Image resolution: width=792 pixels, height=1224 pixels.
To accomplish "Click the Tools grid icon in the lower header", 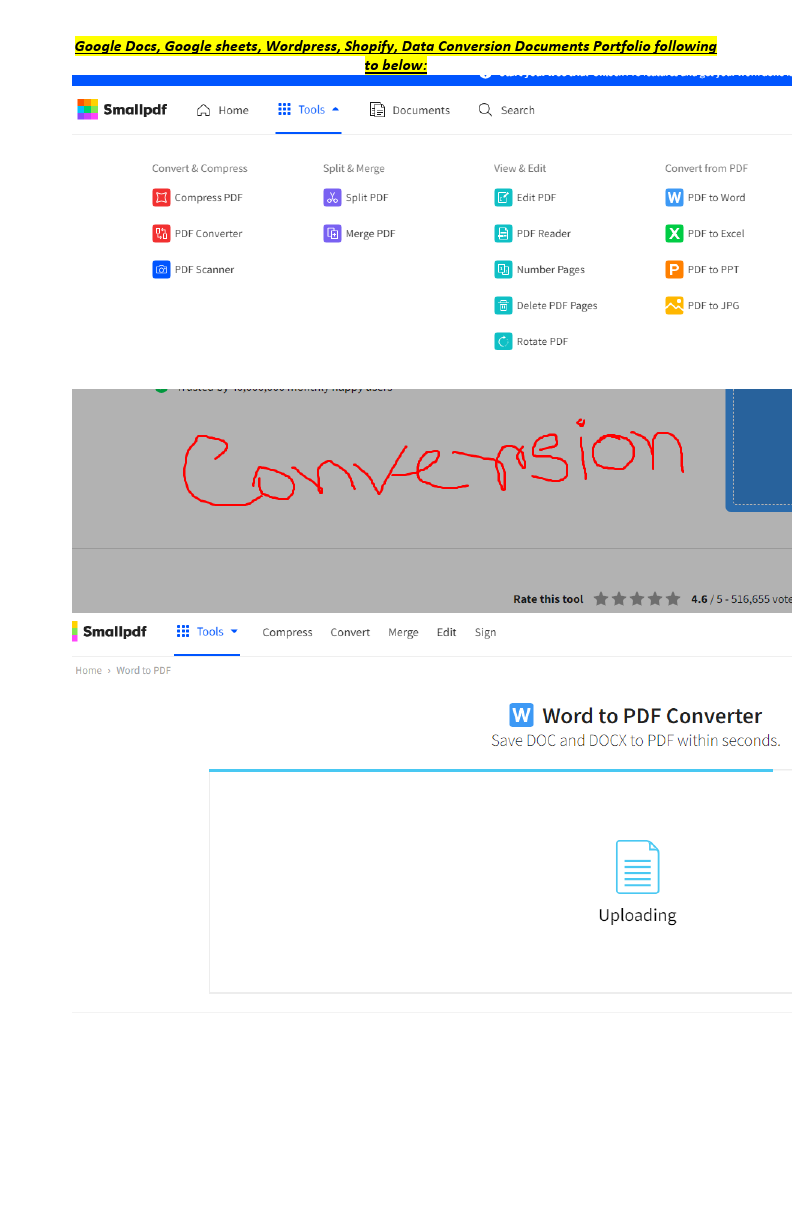I will pos(183,631).
